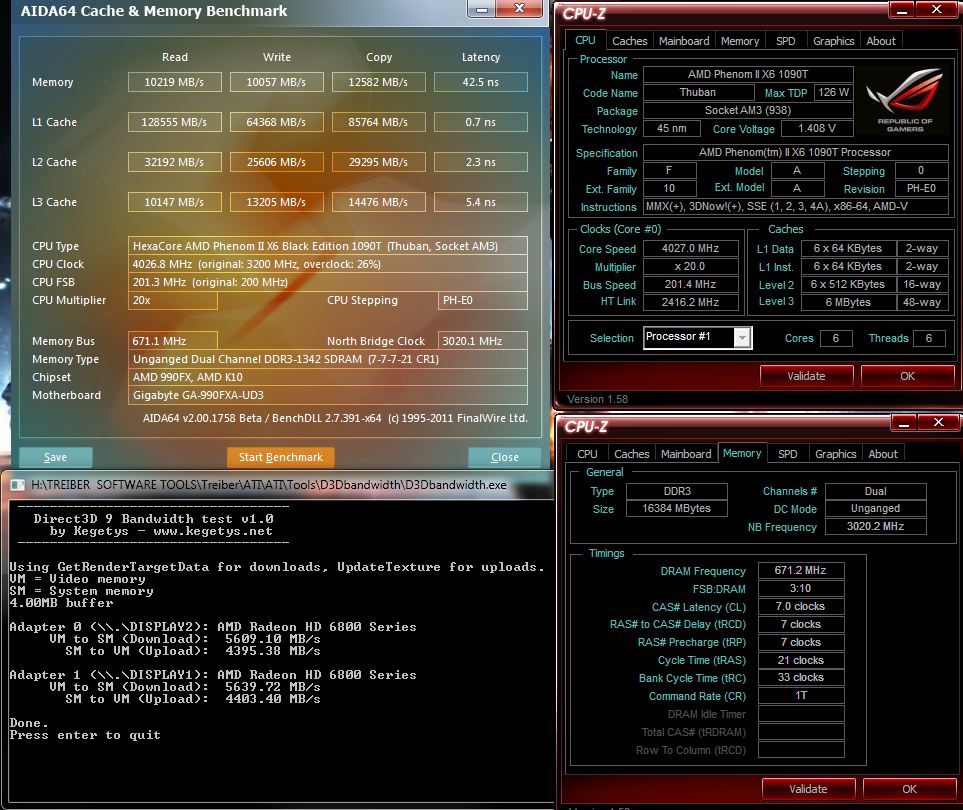Click the CPU Type field in AIDA64
The image size is (963, 810).
327,246
